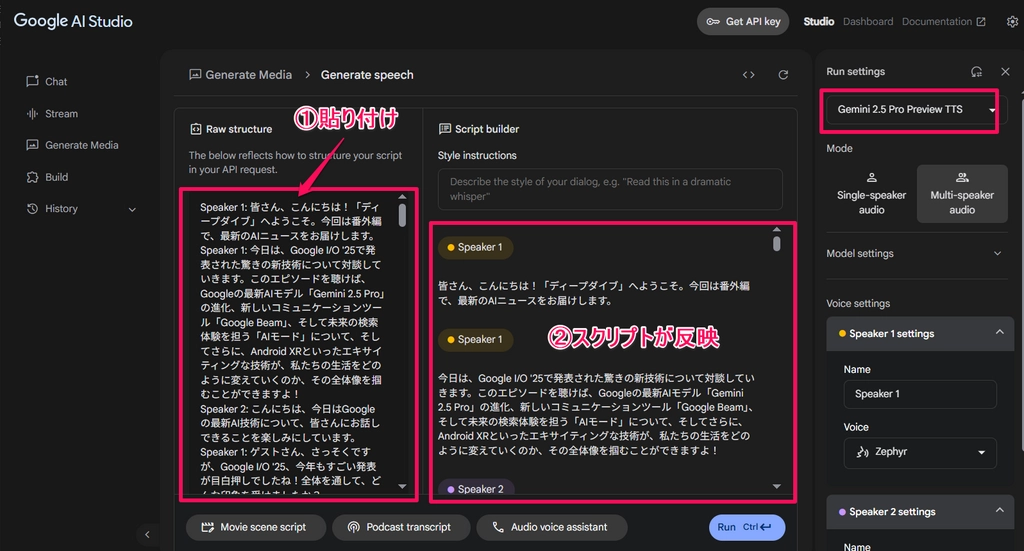The height and width of the screenshot is (551, 1024).
Task: Open the settings gear in header
Action: point(1012,22)
